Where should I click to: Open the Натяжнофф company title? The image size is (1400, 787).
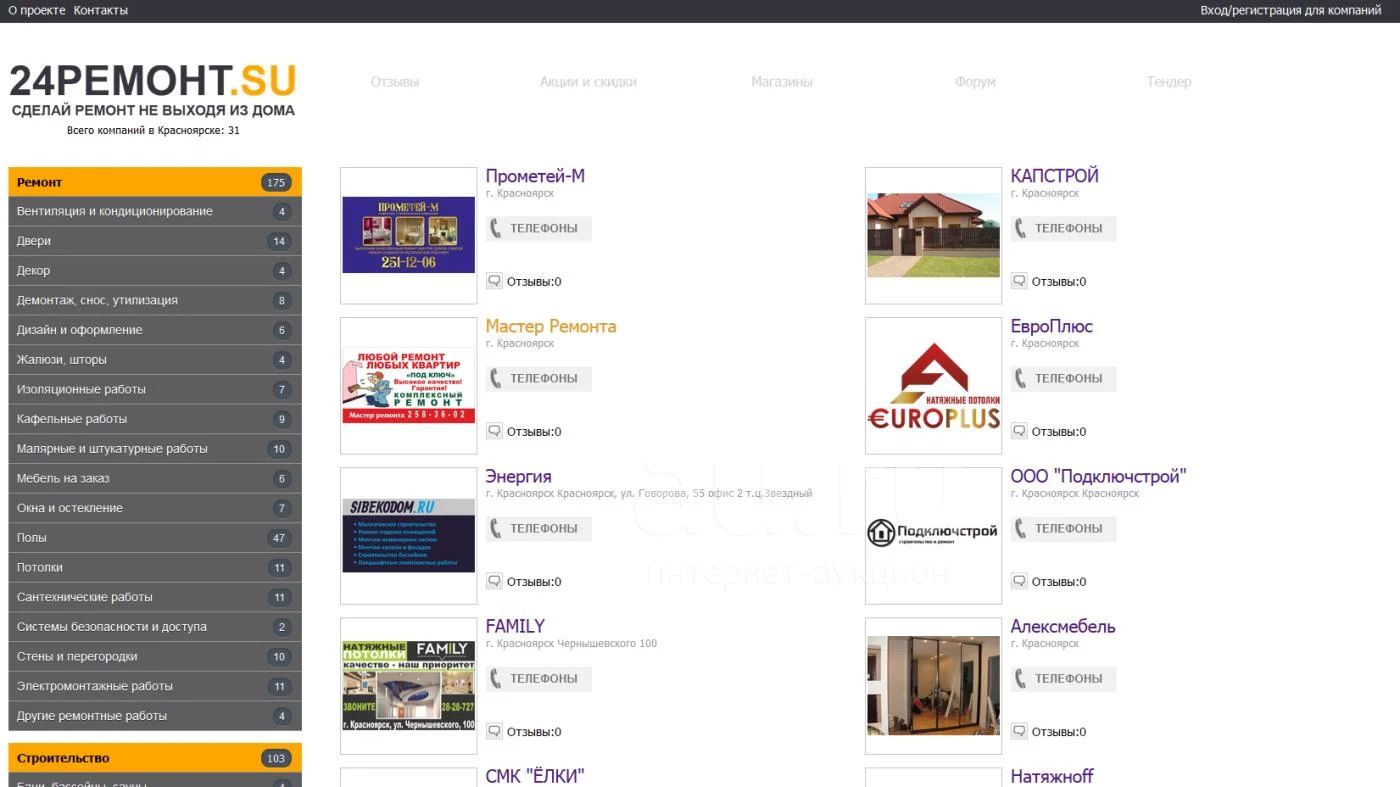[1052, 776]
